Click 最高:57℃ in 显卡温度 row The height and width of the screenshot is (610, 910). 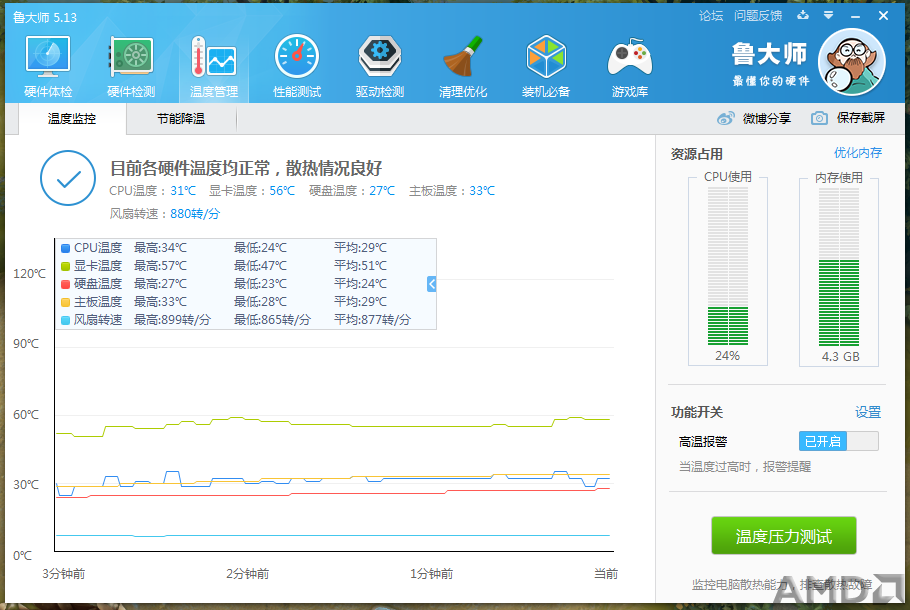(x=160, y=266)
